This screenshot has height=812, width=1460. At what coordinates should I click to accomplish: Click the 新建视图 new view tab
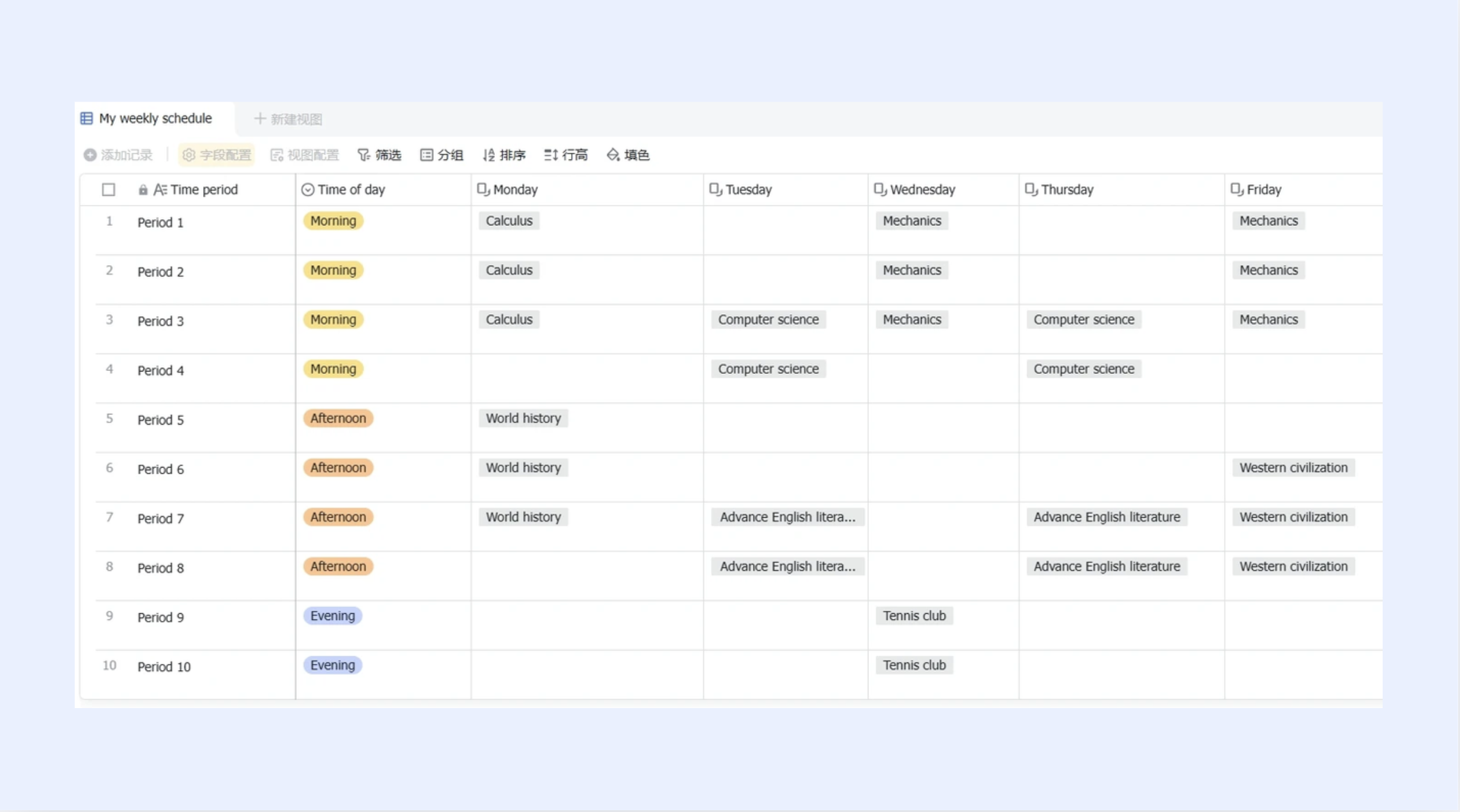[288, 119]
